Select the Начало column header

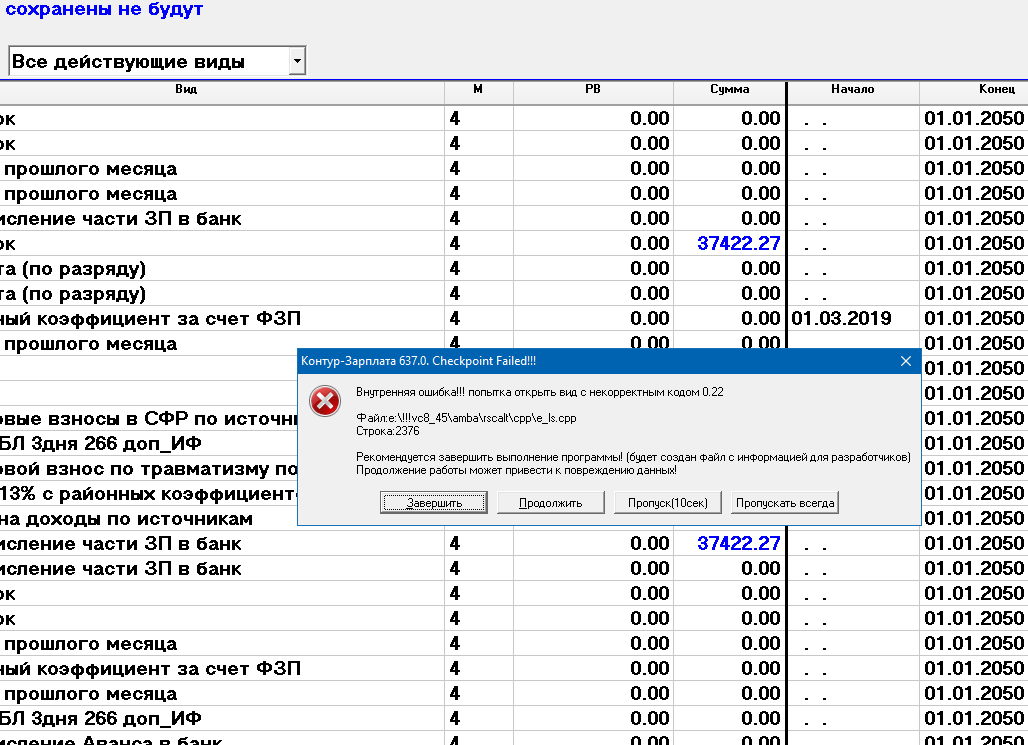click(x=852, y=90)
